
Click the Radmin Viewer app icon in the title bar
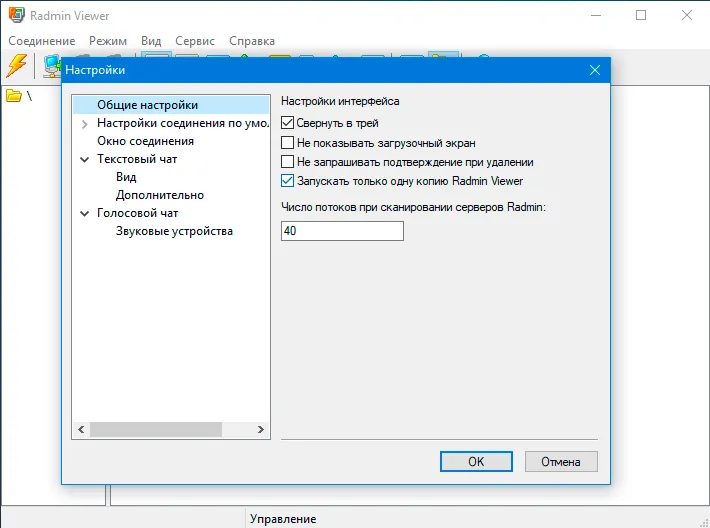16,15
